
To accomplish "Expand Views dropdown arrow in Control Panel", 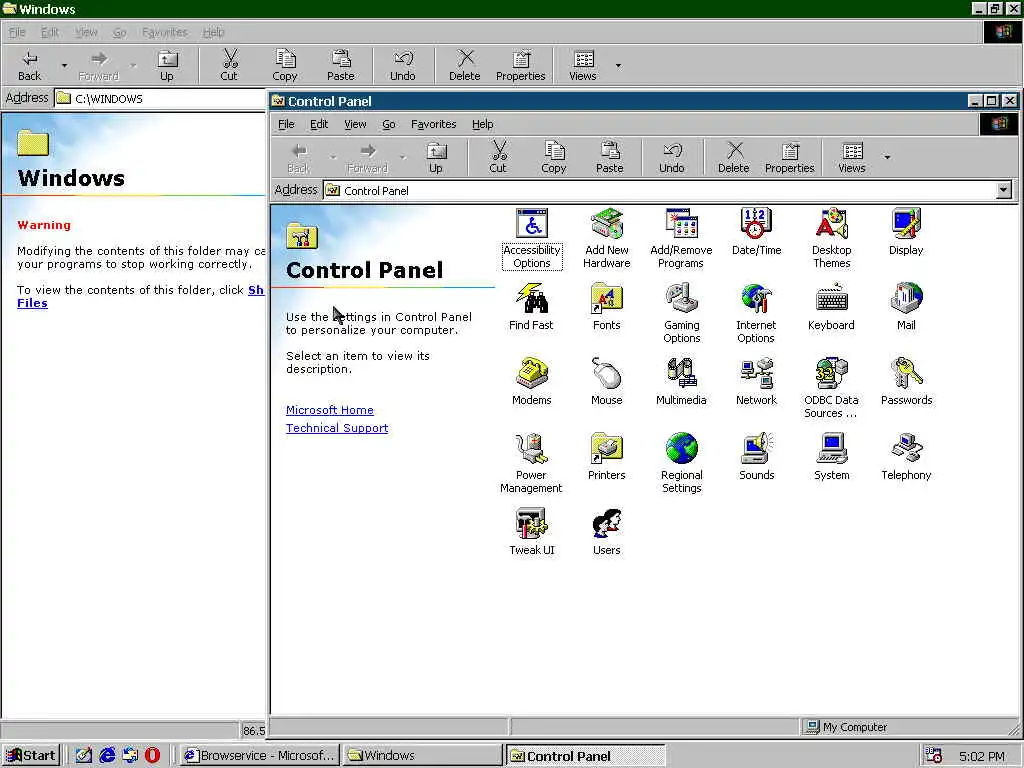I will 887,157.
